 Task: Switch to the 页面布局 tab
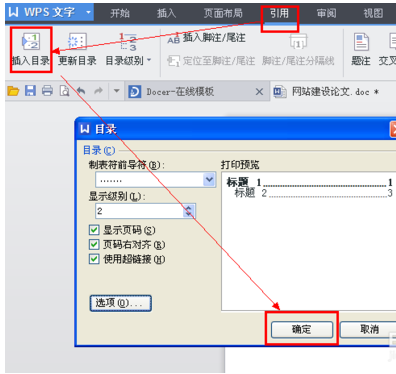point(223,13)
